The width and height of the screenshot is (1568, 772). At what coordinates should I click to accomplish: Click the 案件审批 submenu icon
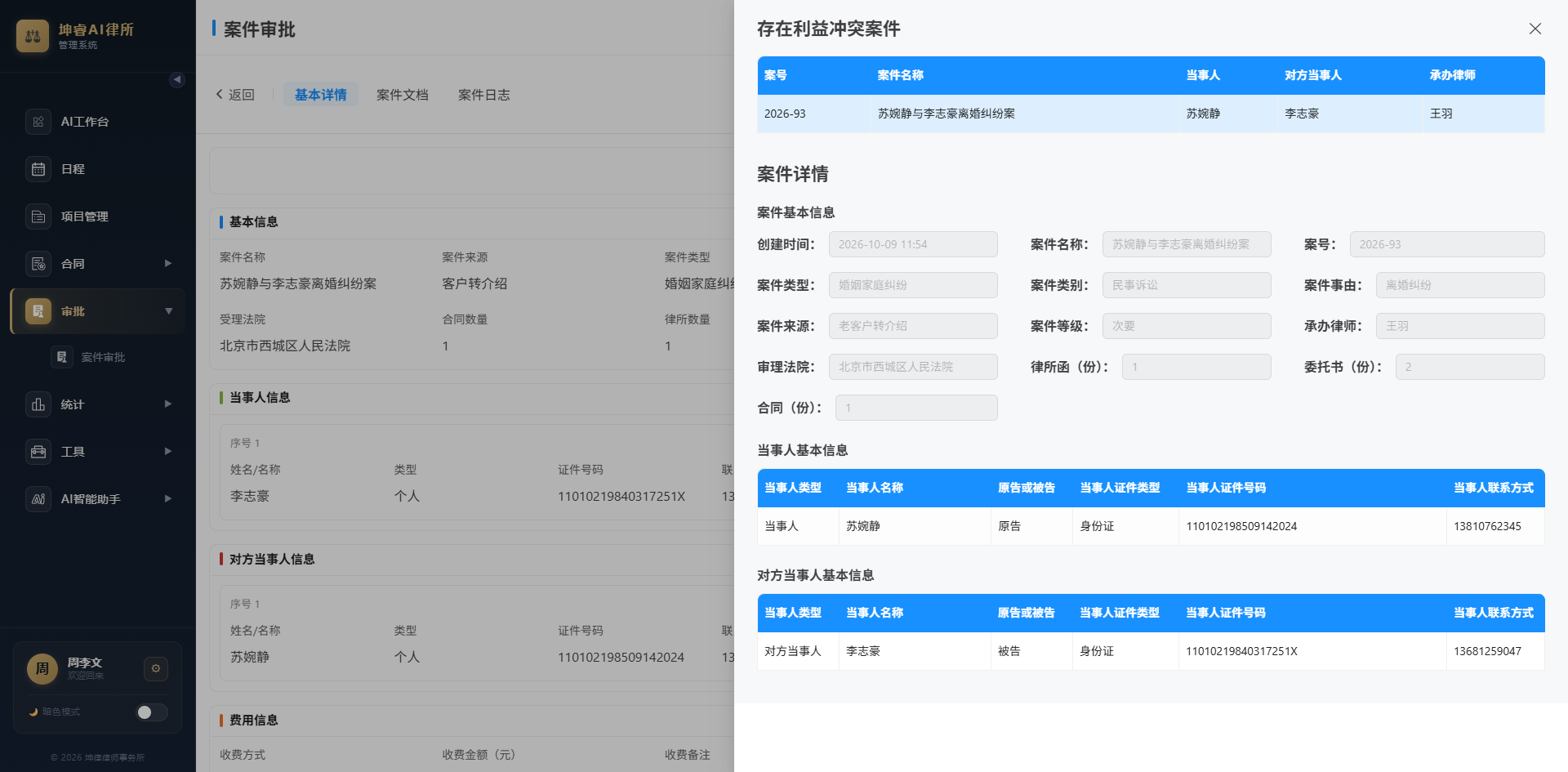click(62, 357)
